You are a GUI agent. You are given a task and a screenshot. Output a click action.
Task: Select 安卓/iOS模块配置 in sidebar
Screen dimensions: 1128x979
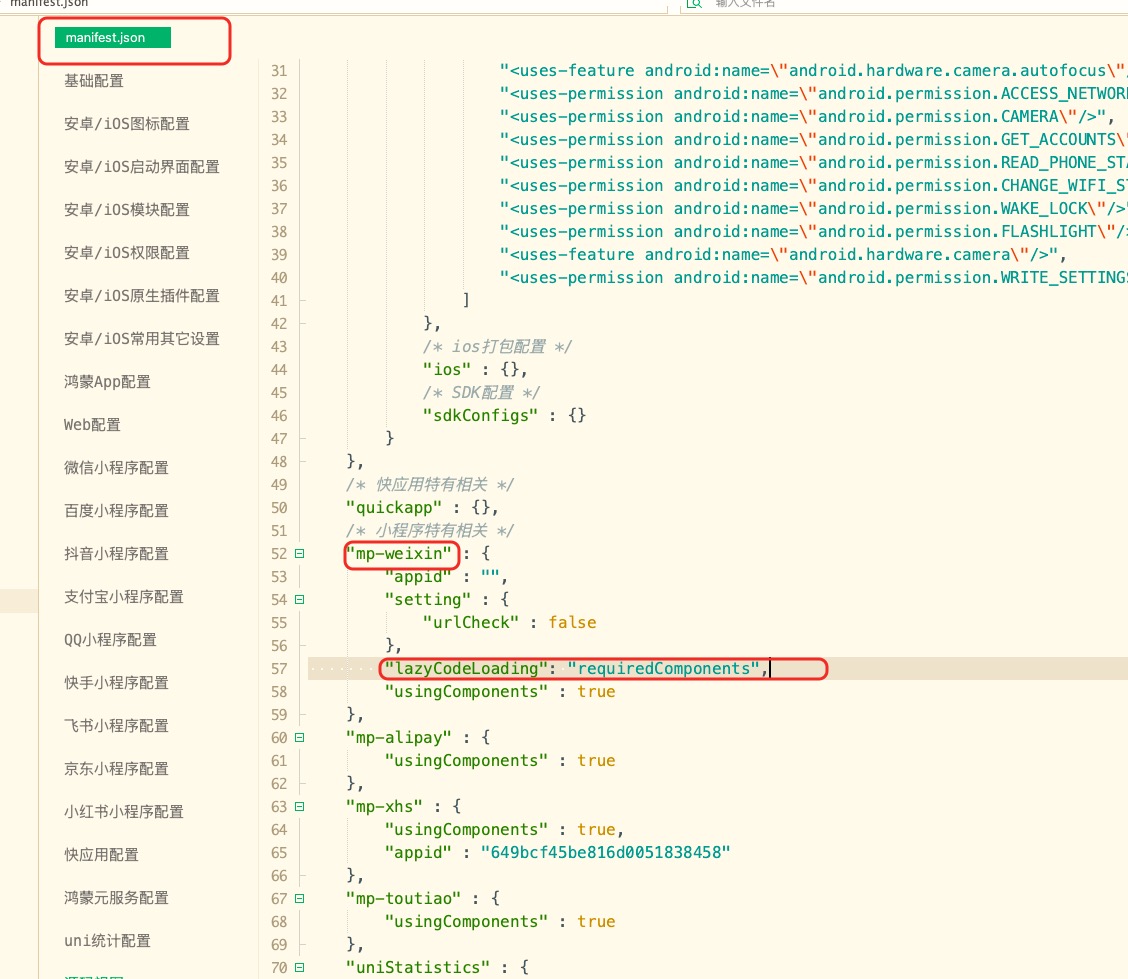(x=126, y=210)
